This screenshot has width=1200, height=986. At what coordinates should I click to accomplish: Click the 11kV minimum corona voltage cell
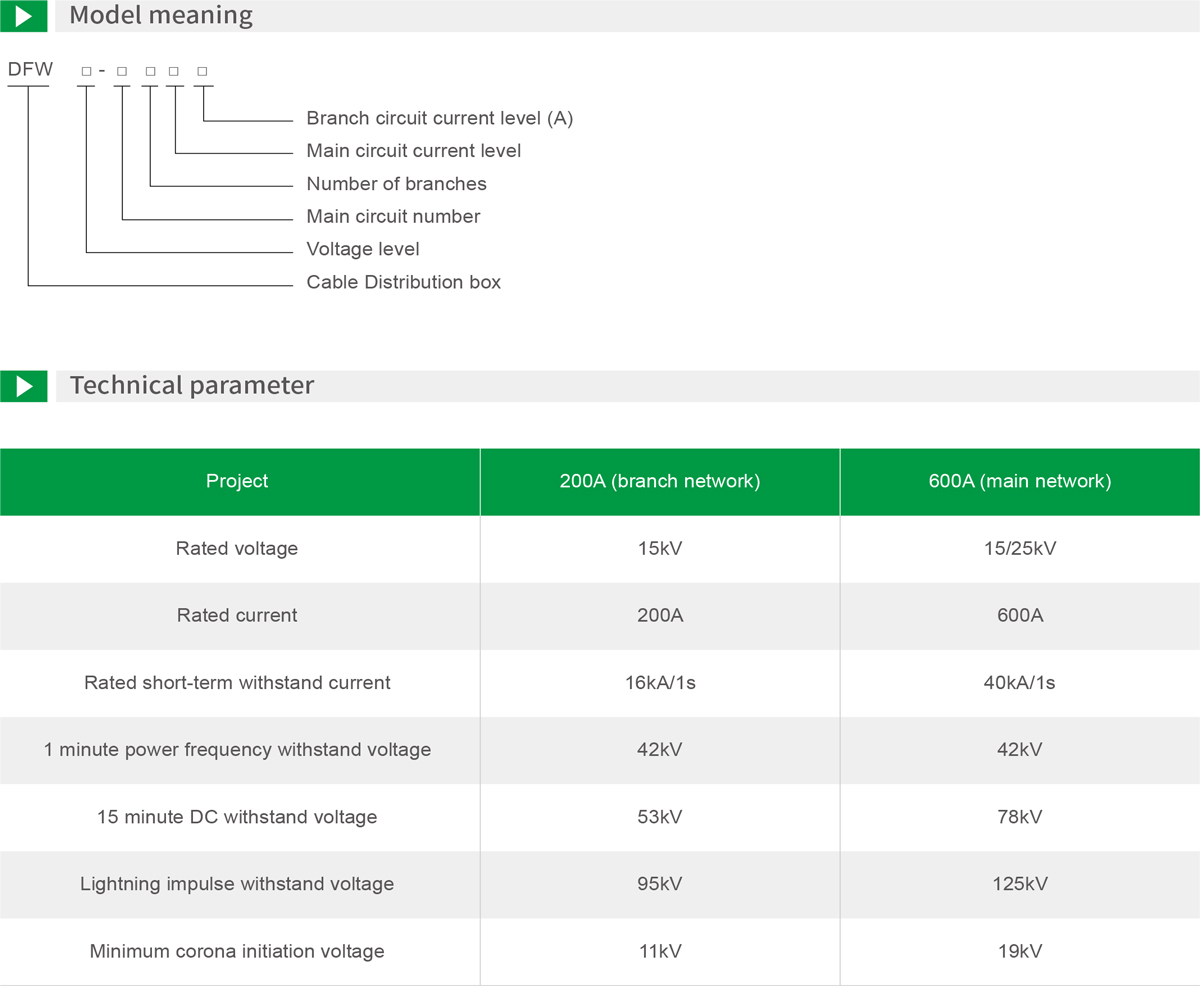pyautogui.click(x=660, y=951)
